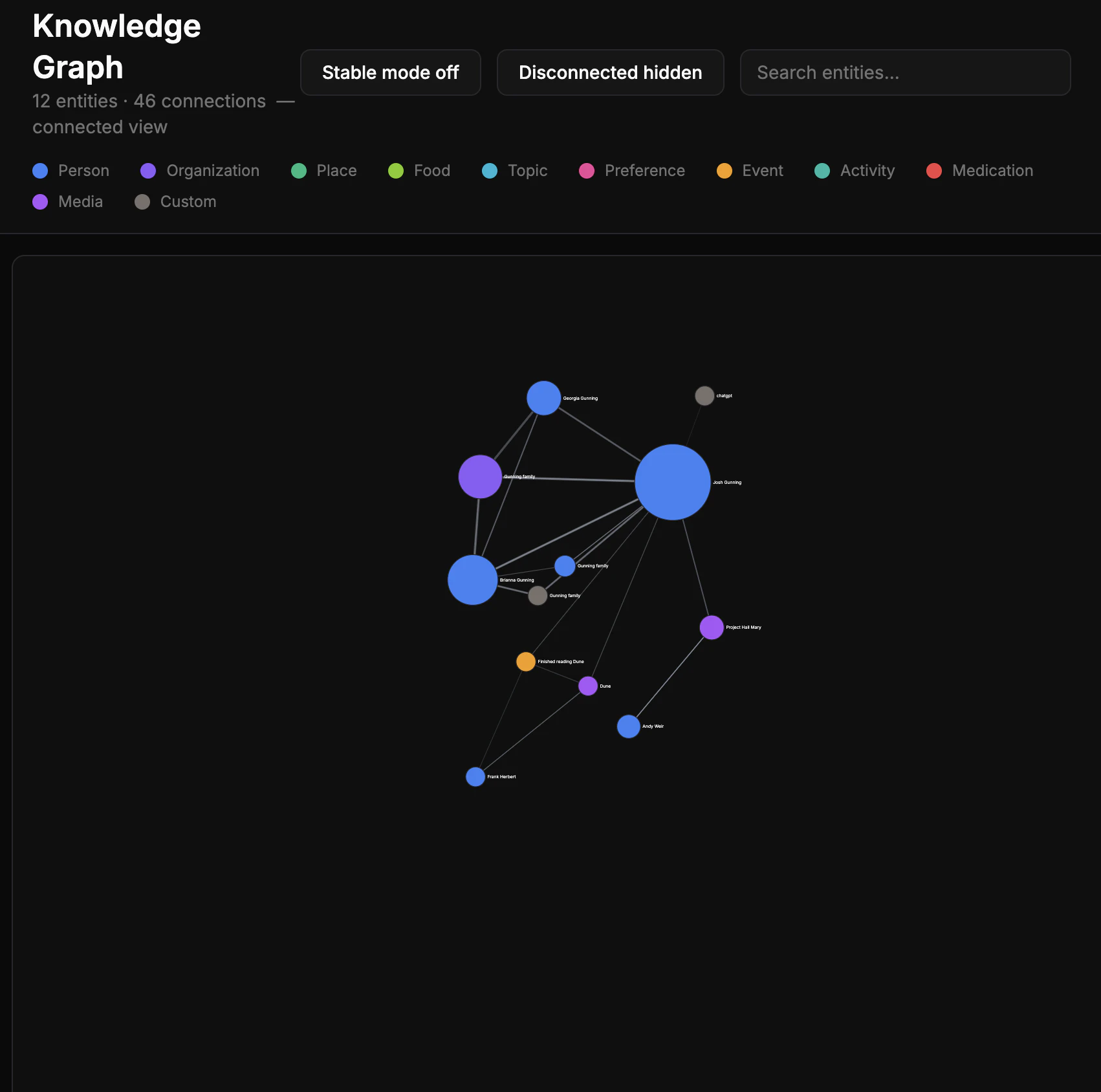Image resolution: width=1101 pixels, height=1092 pixels.
Task: Click the Event legend orange dot
Action: (x=725, y=171)
